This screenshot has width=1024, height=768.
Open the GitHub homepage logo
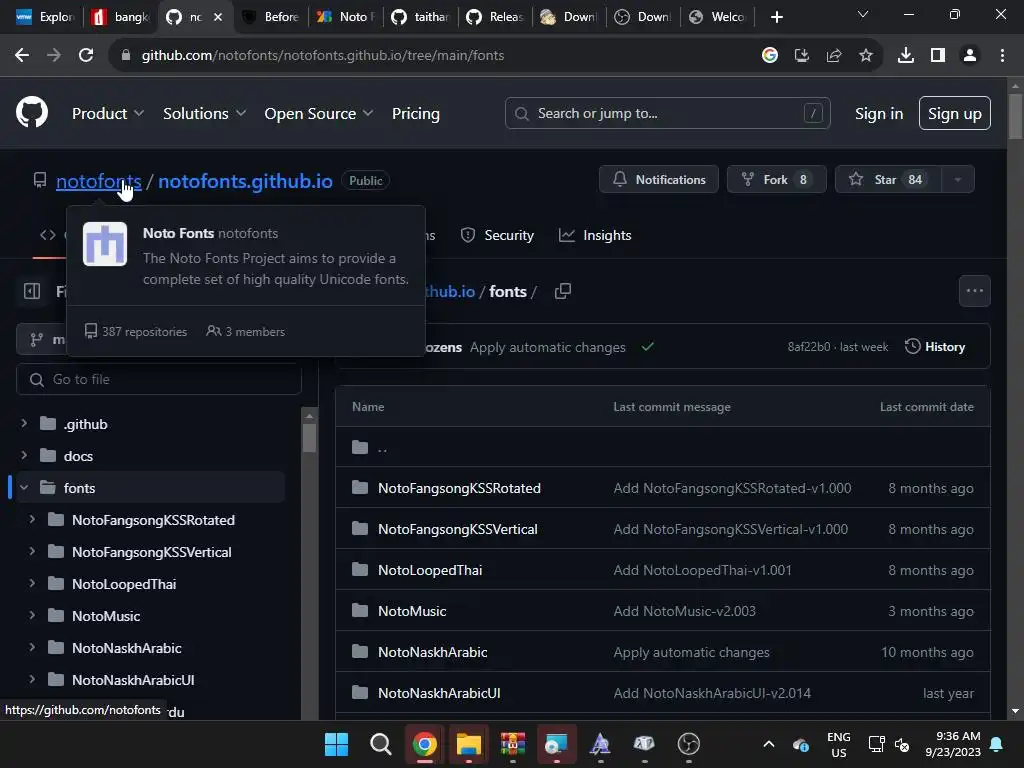pyautogui.click(x=32, y=112)
